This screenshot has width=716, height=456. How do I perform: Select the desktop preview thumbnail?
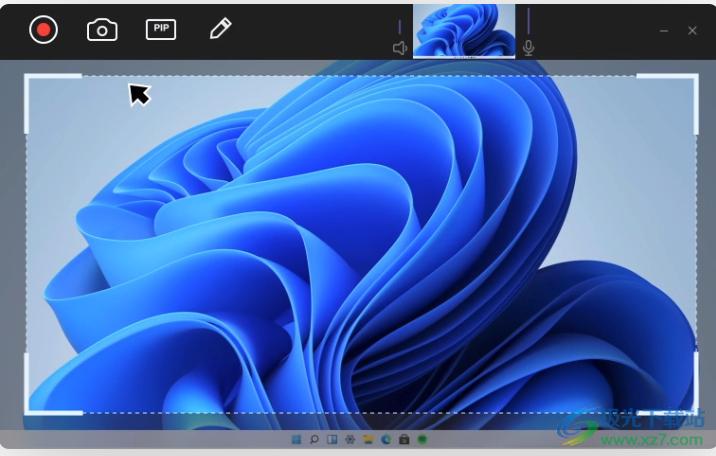pos(464,31)
